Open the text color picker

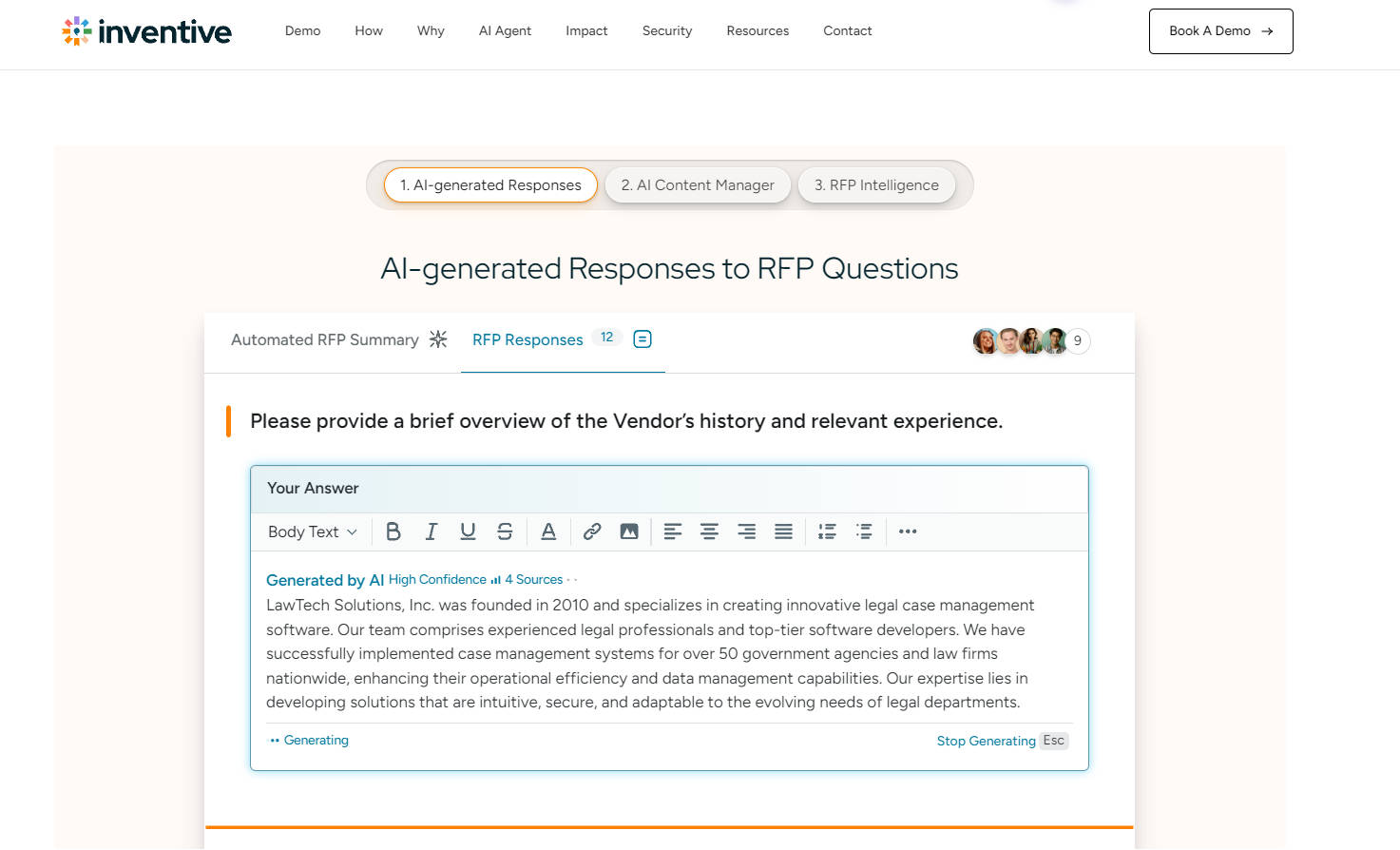pos(548,531)
